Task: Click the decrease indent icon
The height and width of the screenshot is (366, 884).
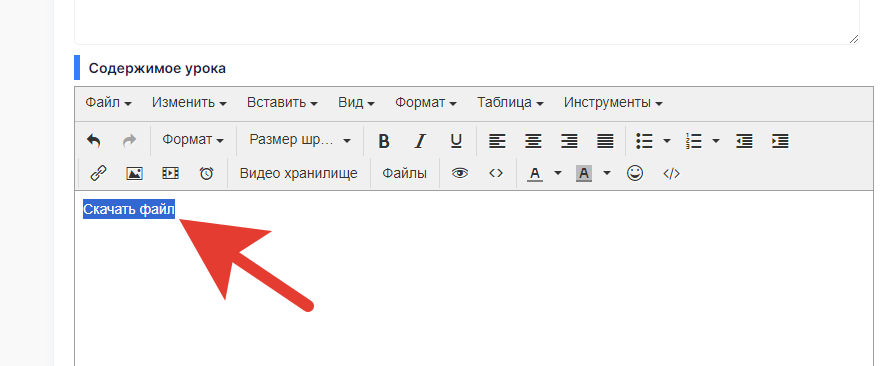Action: click(x=744, y=140)
